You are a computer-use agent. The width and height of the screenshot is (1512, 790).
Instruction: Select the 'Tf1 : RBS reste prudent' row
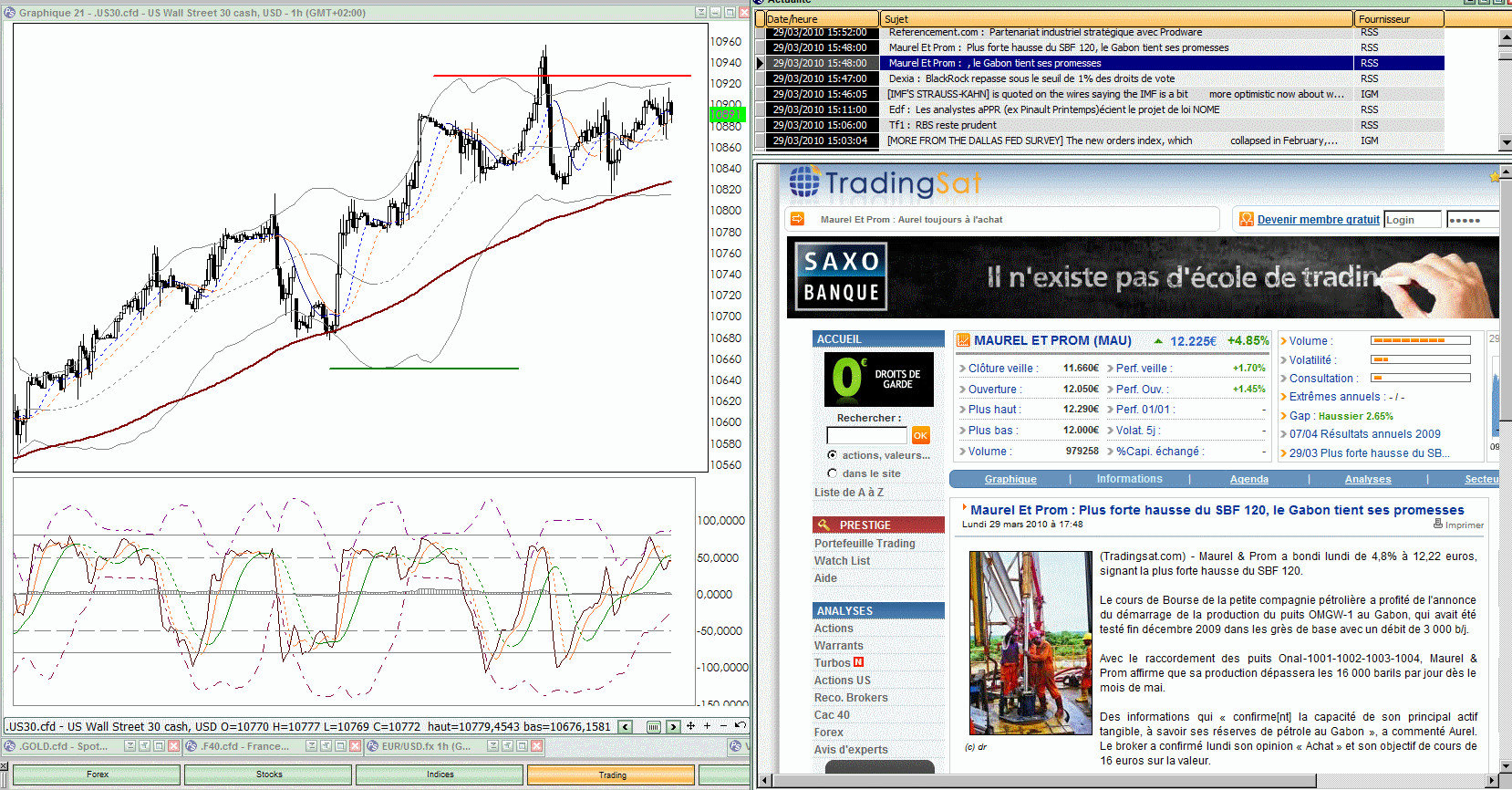point(1101,125)
